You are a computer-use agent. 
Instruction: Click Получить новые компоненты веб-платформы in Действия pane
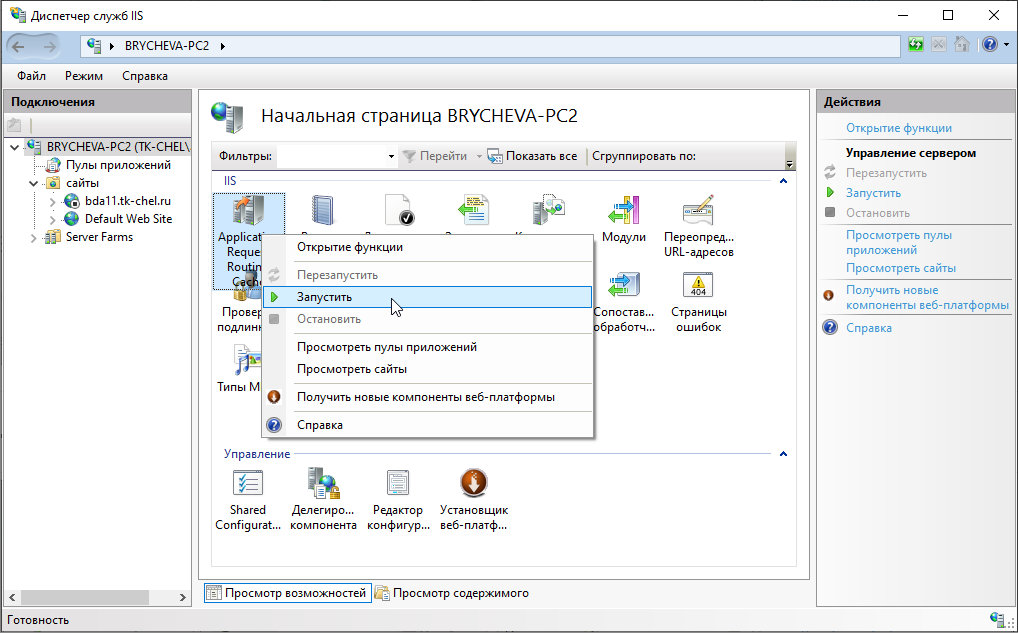pyautogui.click(x=927, y=297)
